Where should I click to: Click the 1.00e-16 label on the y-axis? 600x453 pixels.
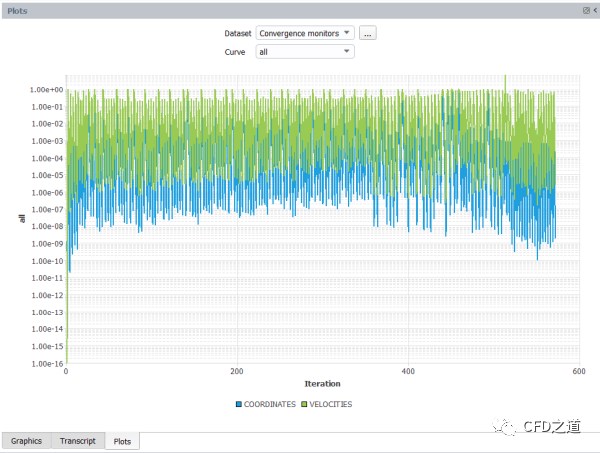[45, 364]
